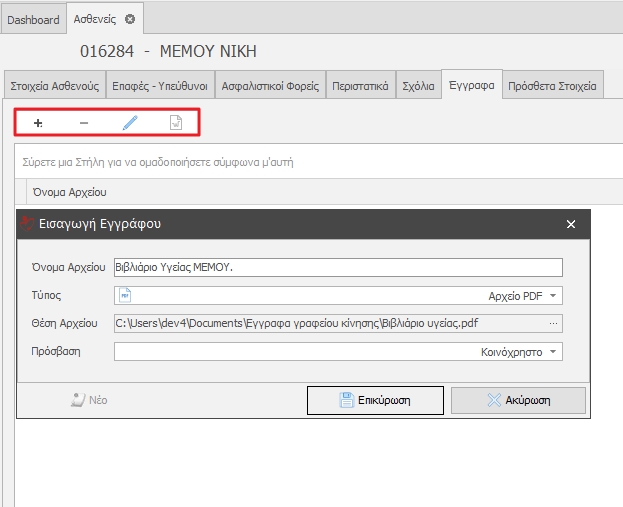Close the Εισαγωγή Εγγράφου dialog
Image resolution: width=623 pixels, height=507 pixels.
tap(571, 224)
